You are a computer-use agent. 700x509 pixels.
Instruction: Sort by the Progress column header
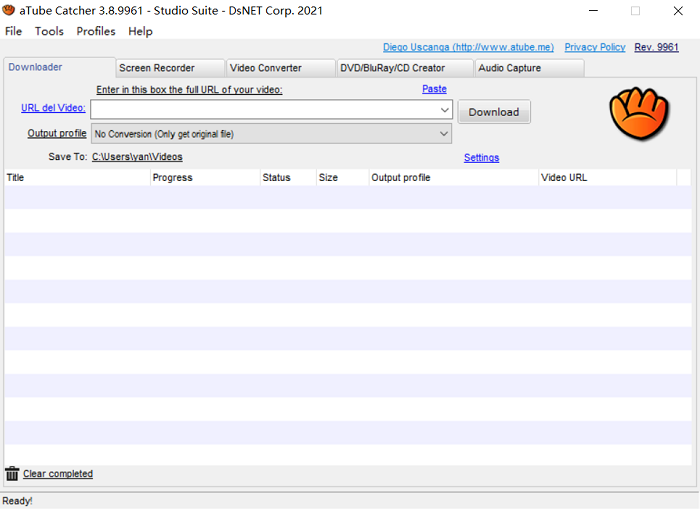click(205, 177)
